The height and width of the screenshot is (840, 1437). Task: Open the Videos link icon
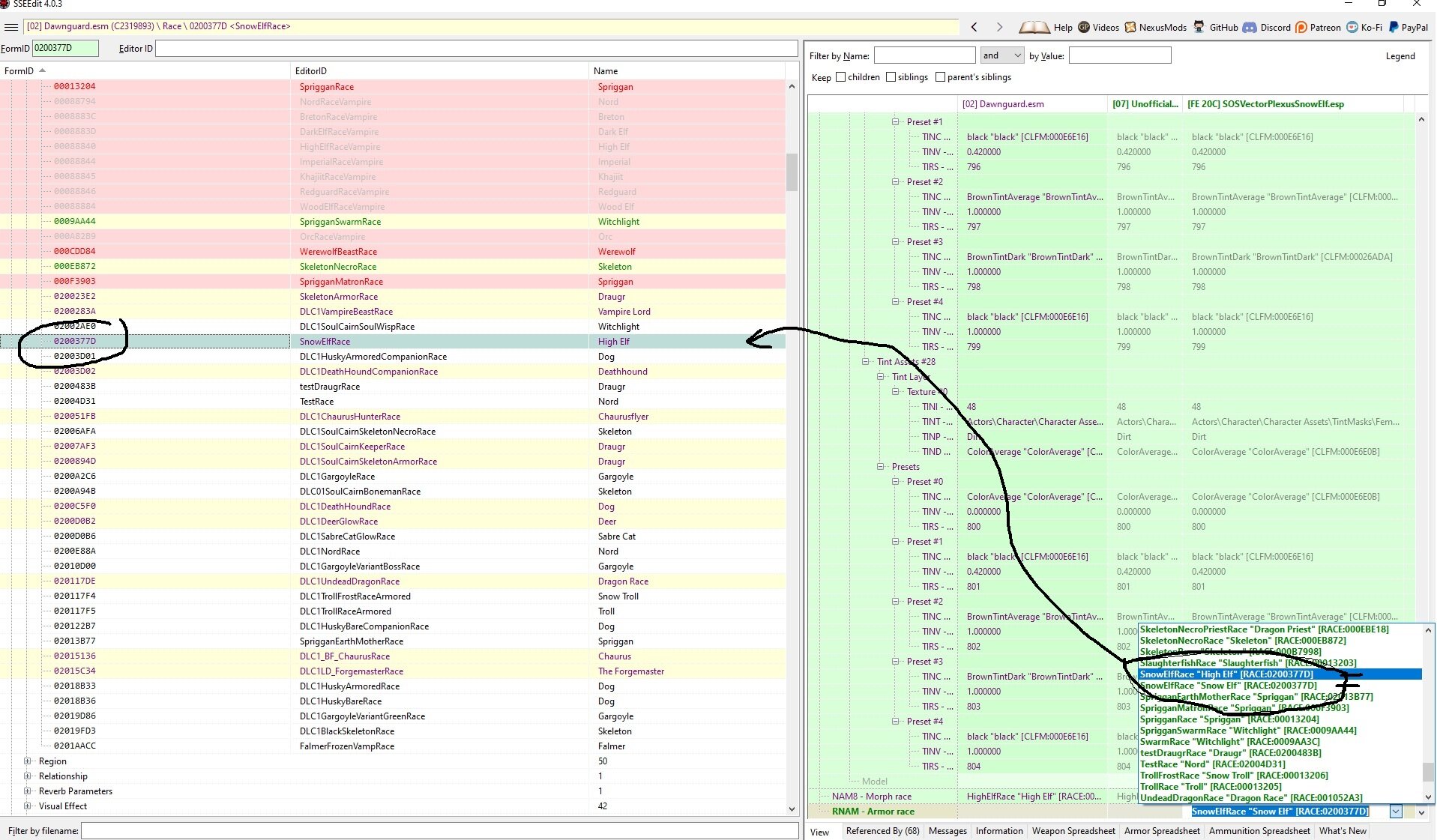tap(1084, 28)
